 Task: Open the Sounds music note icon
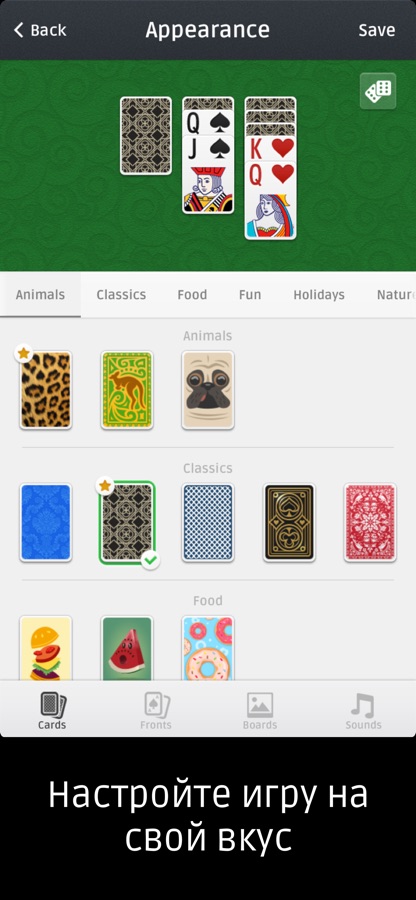363,705
